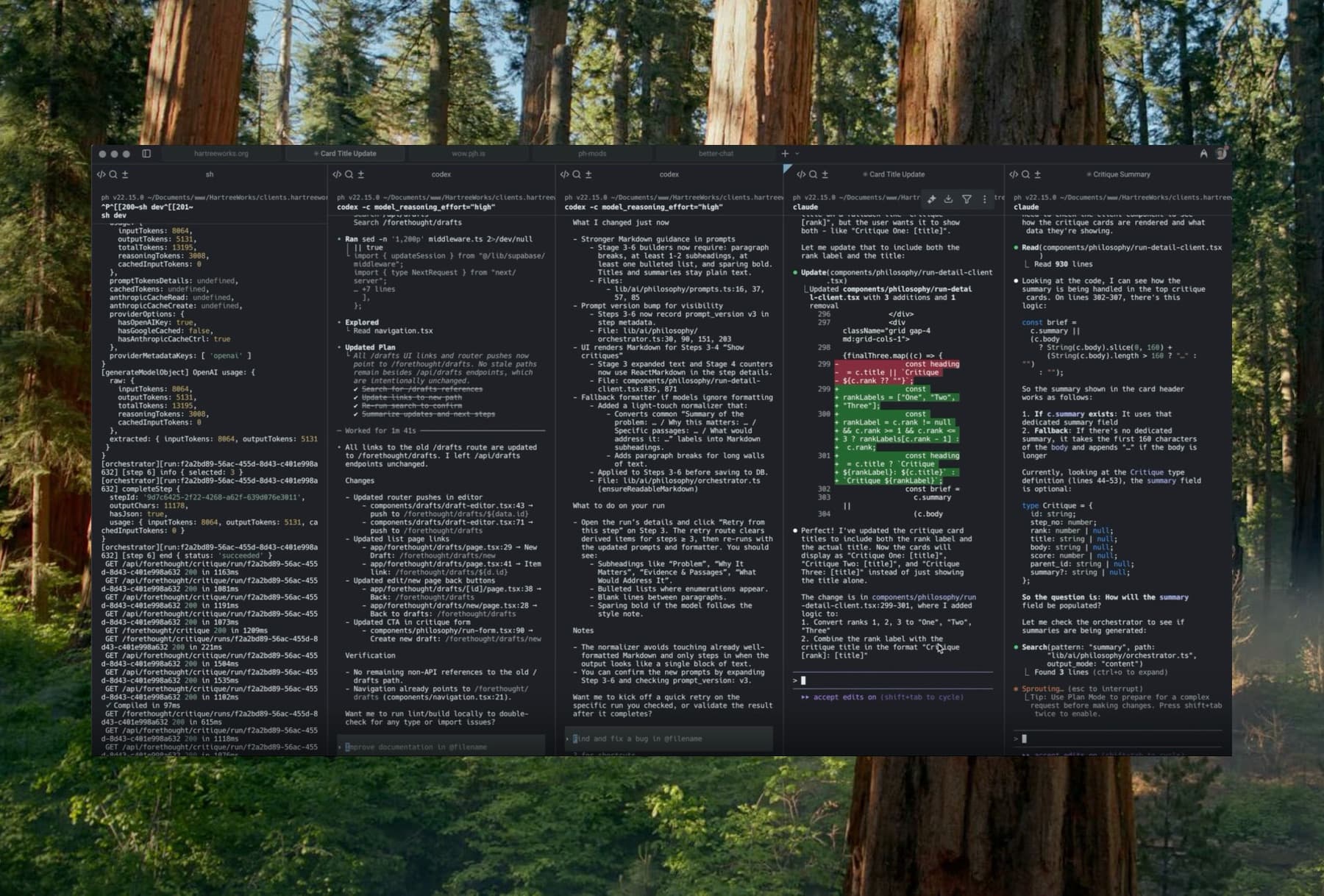Image resolution: width=1324 pixels, height=896 pixels.
Task: Open the AI assistant icon at top right
Action: click(x=1203, y=154)
